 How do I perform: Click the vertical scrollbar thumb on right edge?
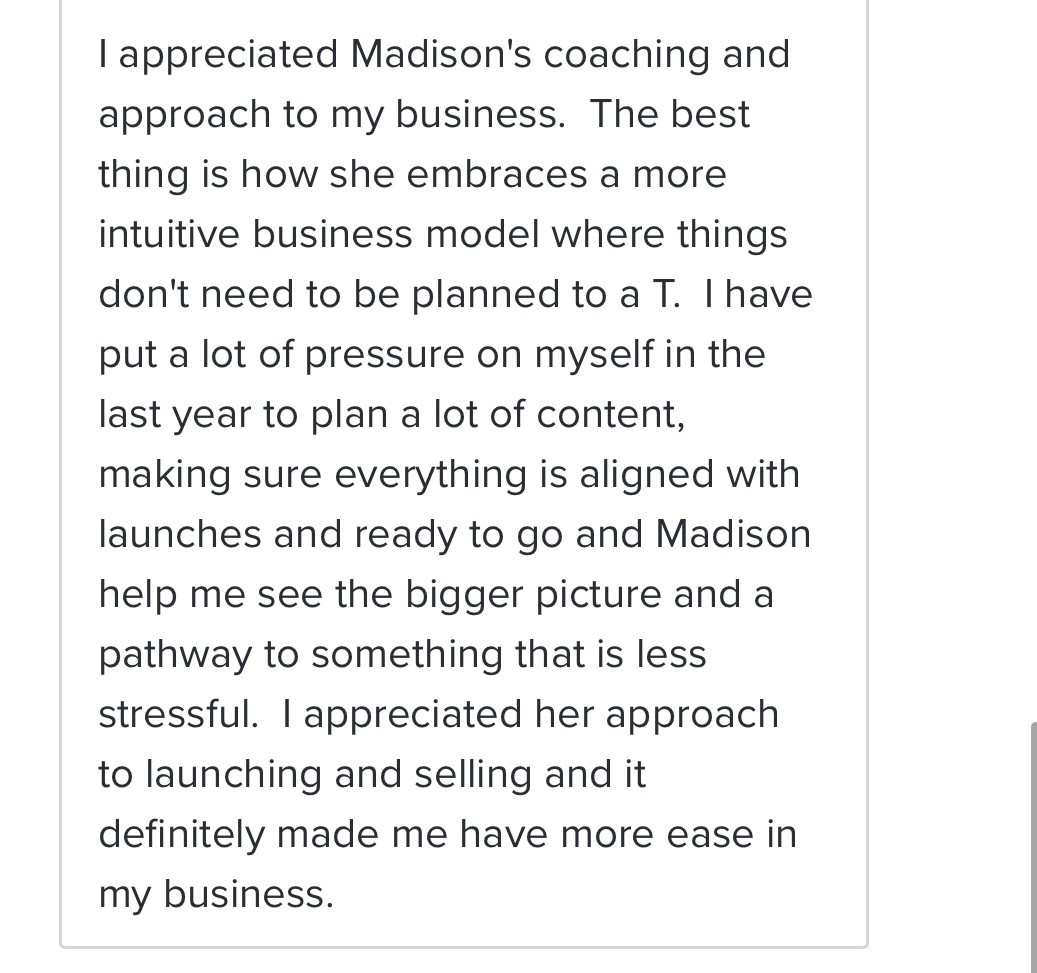(x=1033, y=845)
